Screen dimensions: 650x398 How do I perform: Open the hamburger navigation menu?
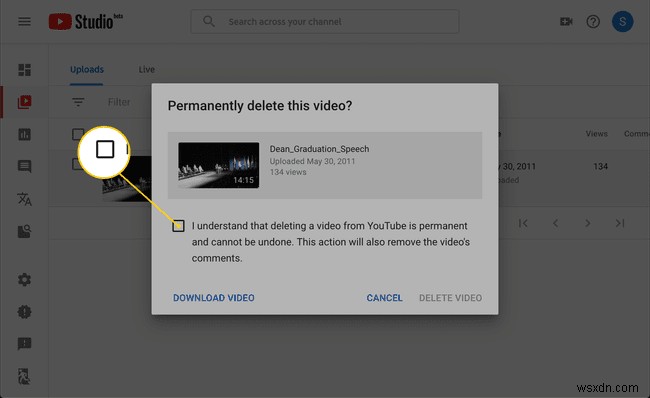tap(24, 21)
